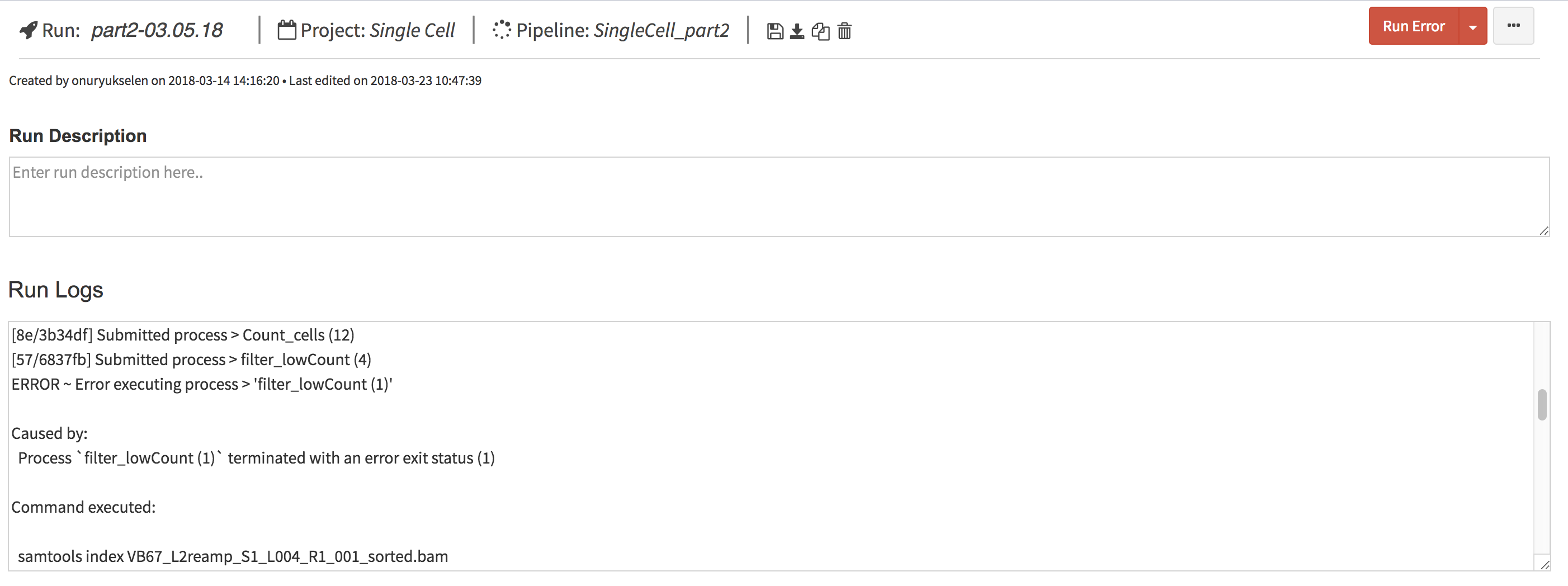Click the delete run trash icon

pos(844,31)
